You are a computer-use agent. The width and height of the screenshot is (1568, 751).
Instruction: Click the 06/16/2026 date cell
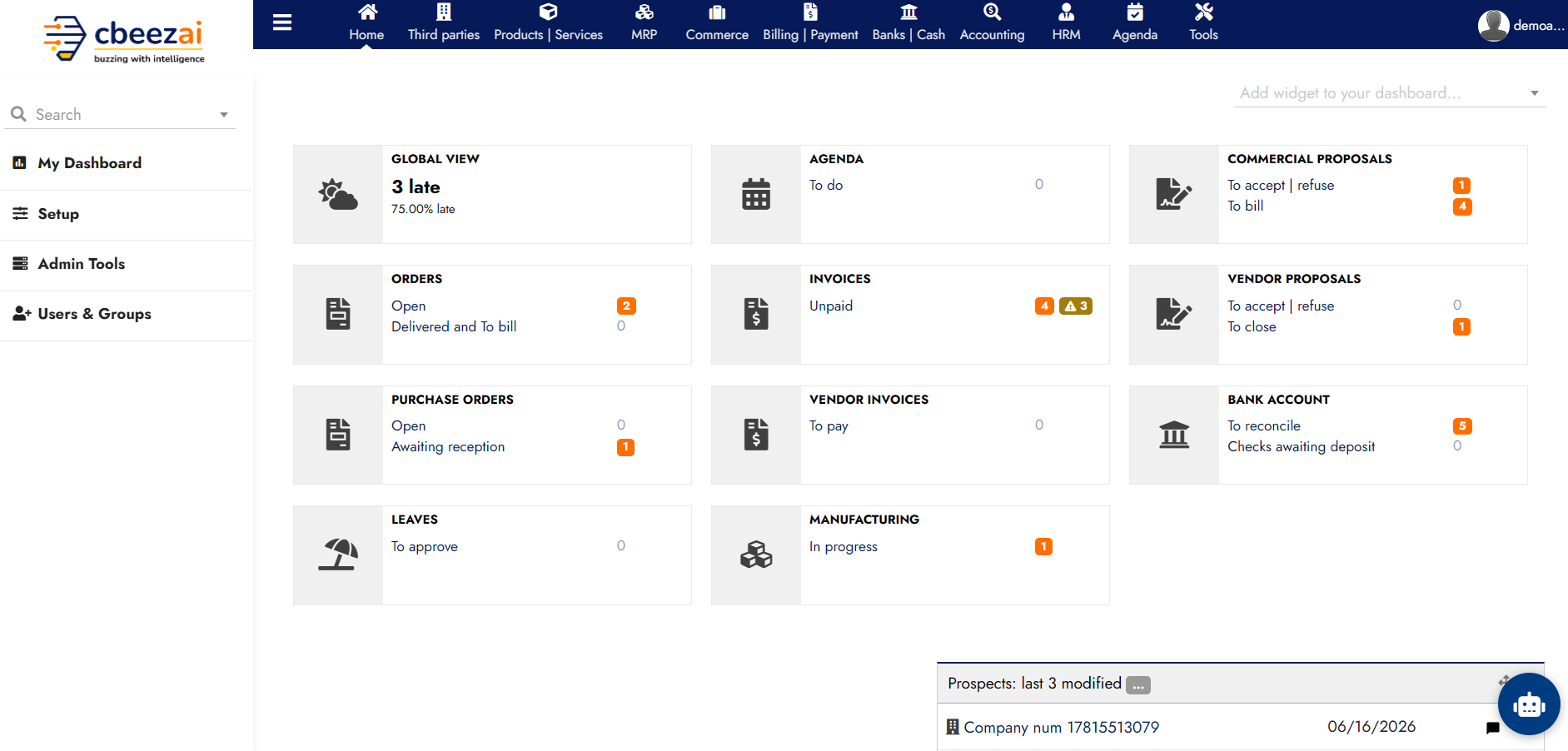[x=1371, y=727]
